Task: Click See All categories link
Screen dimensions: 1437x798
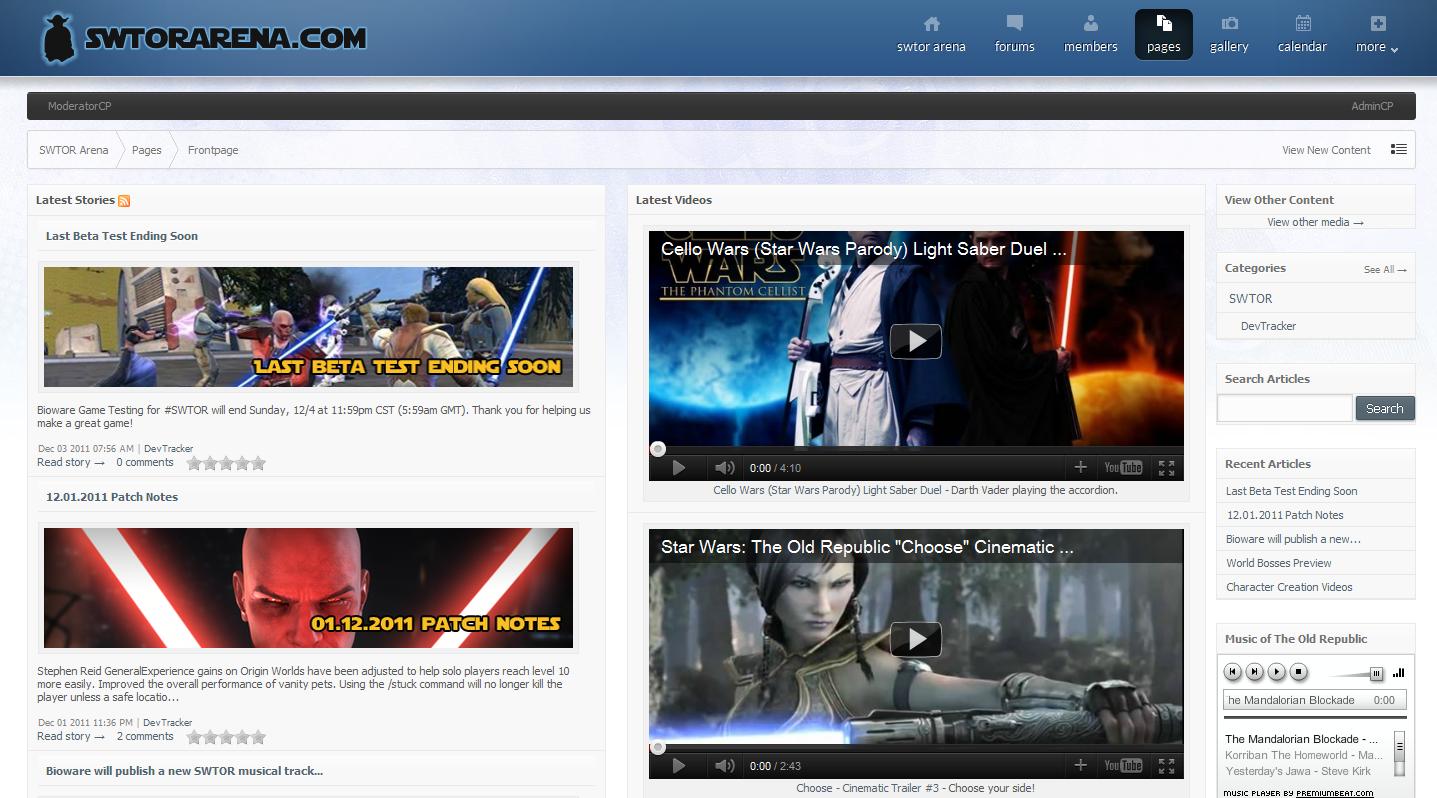Action: (1385, 270)
